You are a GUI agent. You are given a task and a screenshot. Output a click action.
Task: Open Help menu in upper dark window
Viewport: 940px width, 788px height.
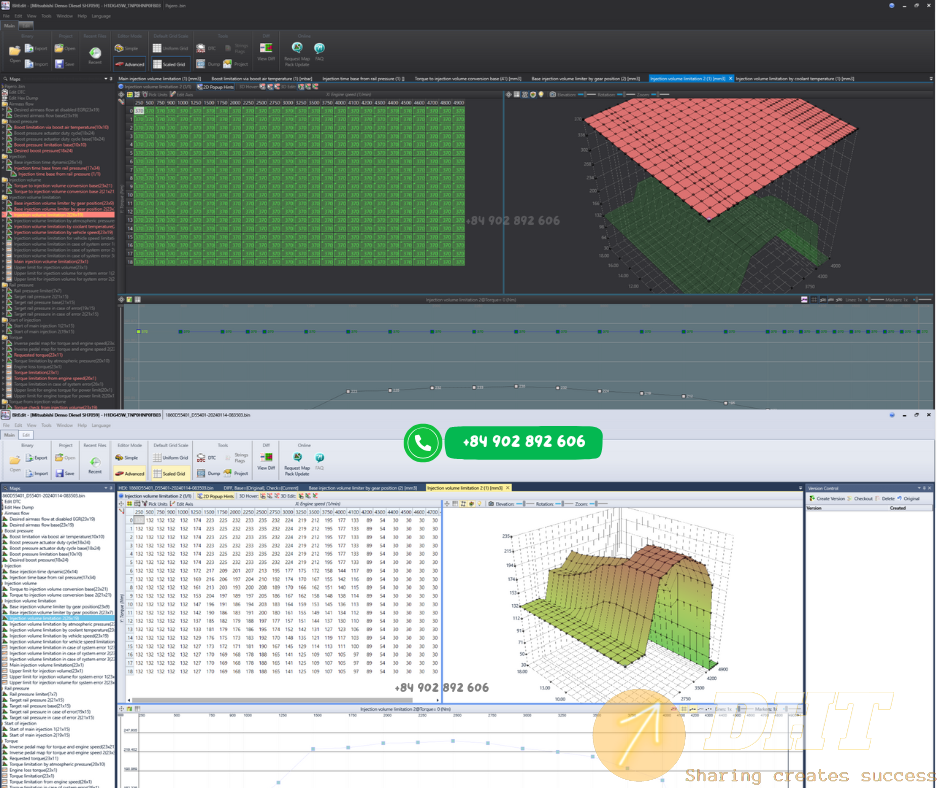(x=82, y=16)
